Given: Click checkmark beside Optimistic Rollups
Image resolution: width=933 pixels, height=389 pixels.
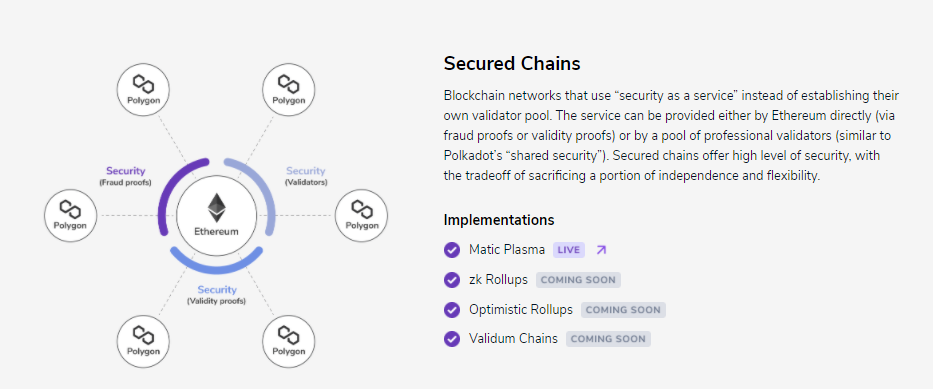Looking at the screenshot, I should (x=452, y=309).
